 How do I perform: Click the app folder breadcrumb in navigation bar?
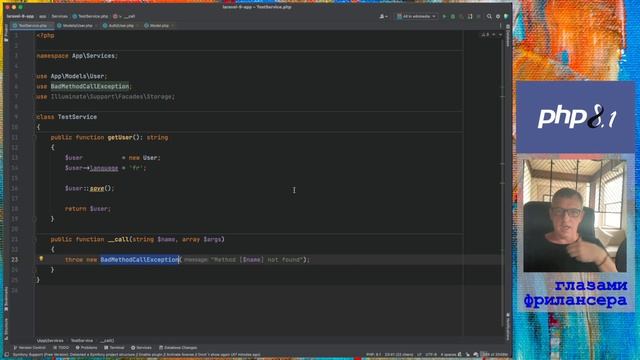pos(43,16)
